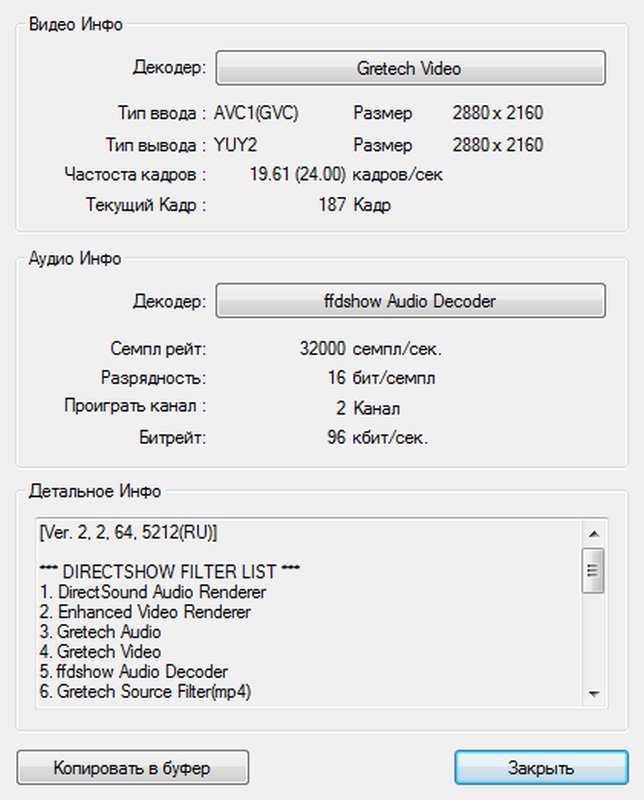Select the line 4. Gretech Video
Image resolution: width=644 pixels, height=800 pixels.
tap(101, 652)
